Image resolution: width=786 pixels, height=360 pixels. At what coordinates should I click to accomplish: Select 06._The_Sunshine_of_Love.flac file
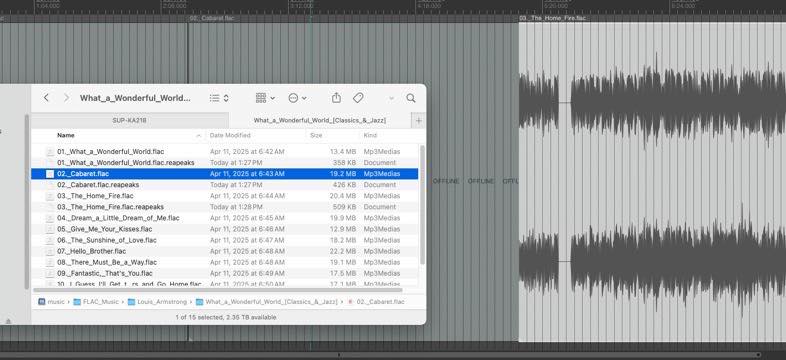pyautogui.click(x=225, y=240)
